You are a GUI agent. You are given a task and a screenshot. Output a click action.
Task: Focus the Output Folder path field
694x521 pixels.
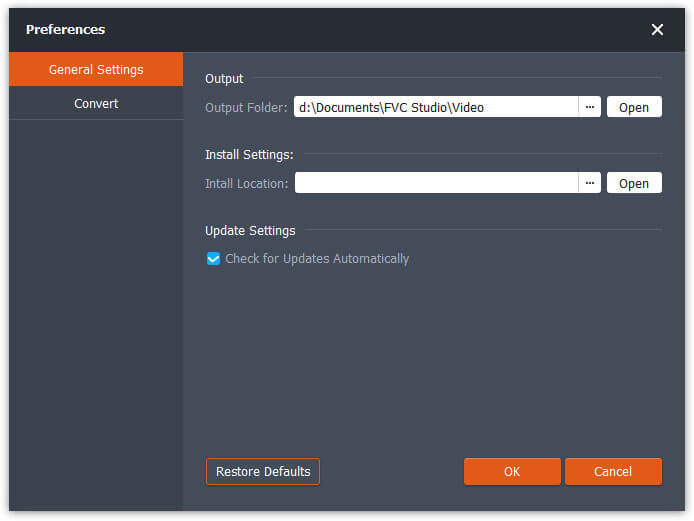point(435,107)
